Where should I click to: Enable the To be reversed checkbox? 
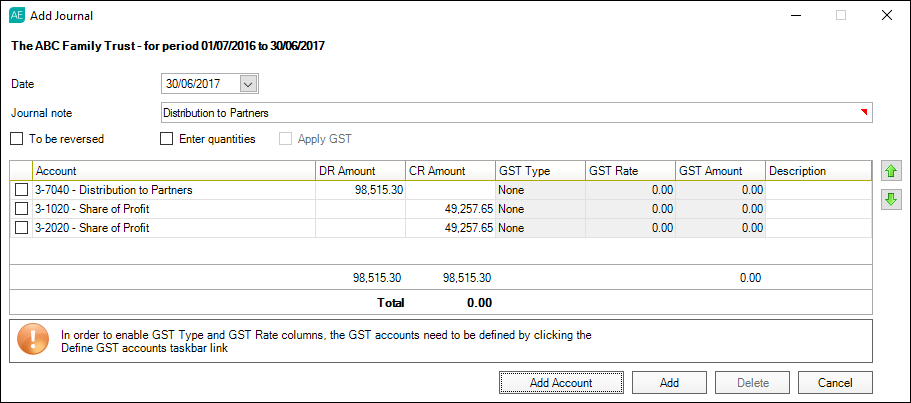point(17,139)
